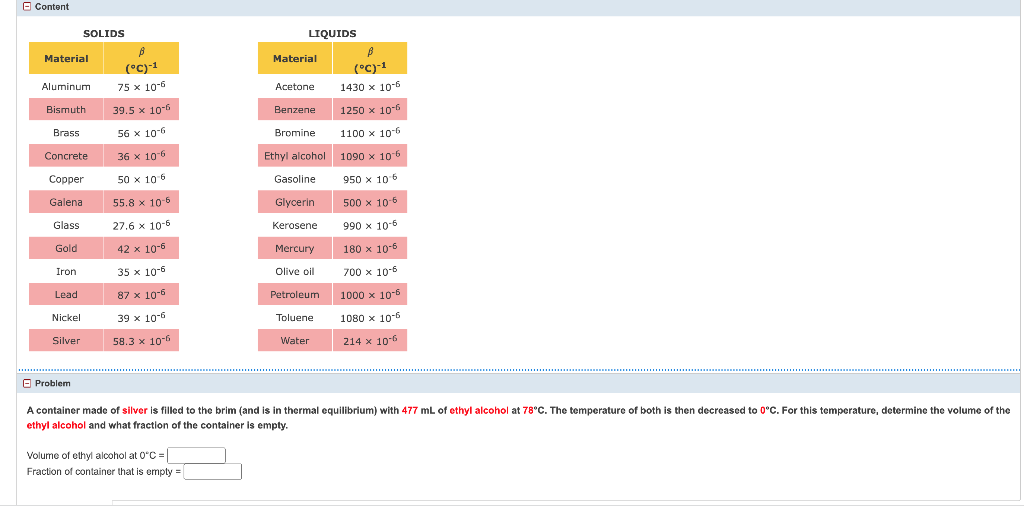Click the Bromine material cell
Viewport: 1024px width, 509px height.
point(295,133)
